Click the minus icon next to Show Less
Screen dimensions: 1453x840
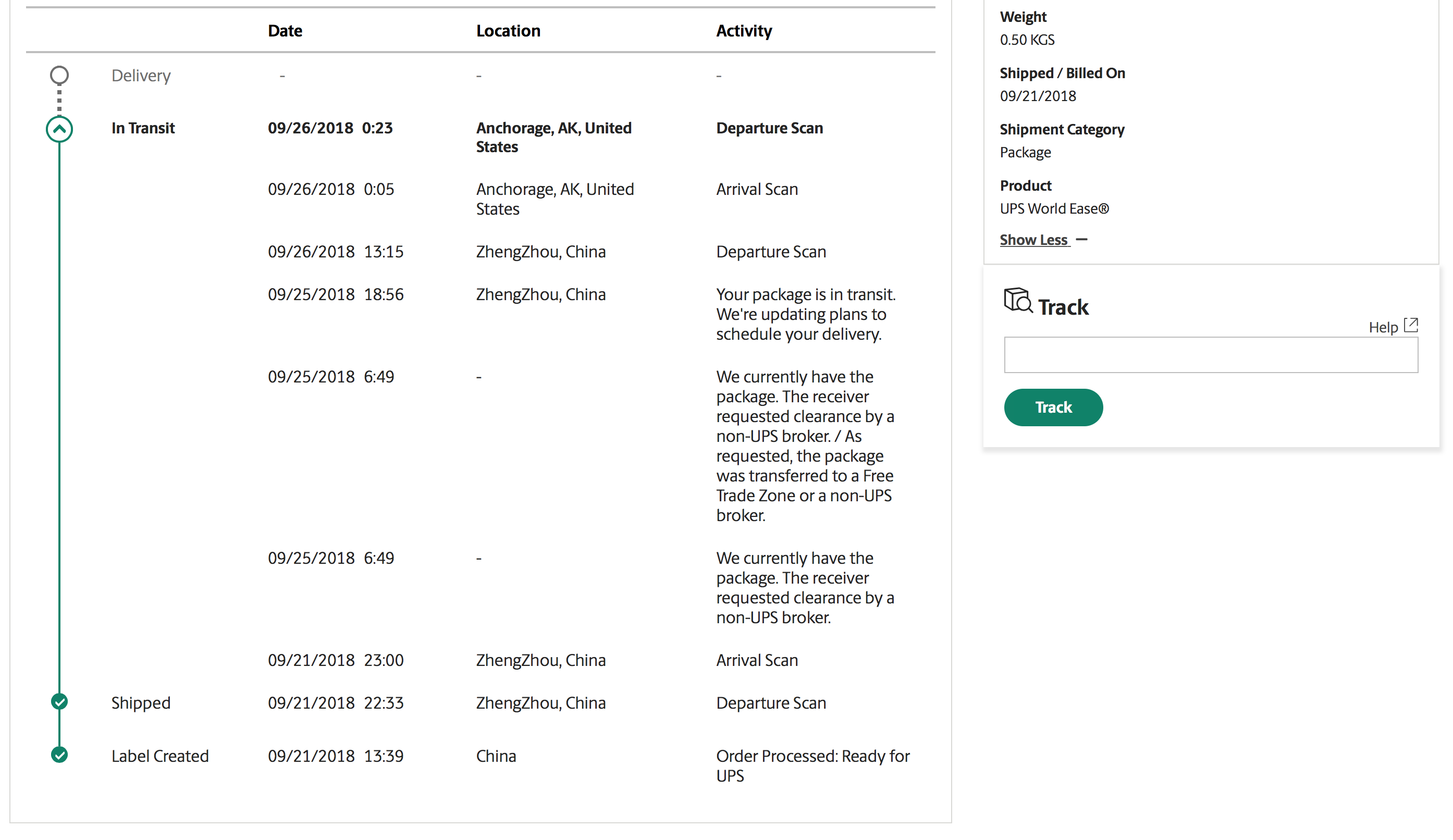1082,239
